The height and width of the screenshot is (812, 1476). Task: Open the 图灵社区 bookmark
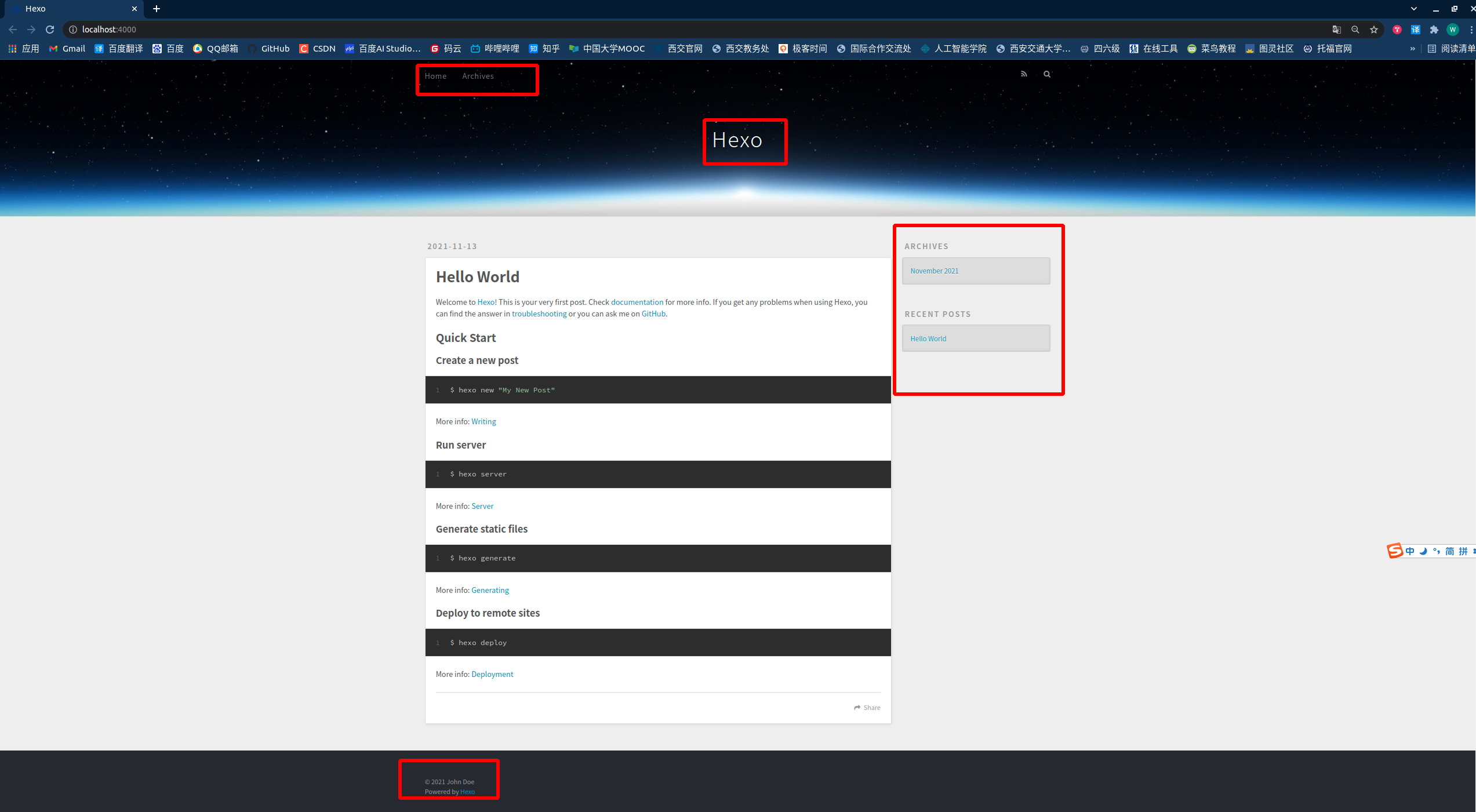pos(1270,49)
